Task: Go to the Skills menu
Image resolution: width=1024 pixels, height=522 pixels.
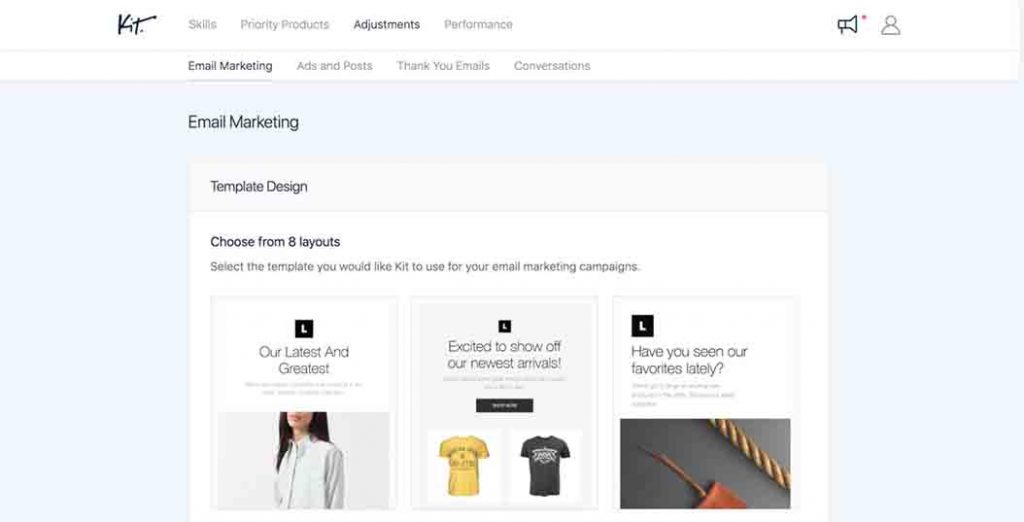Action: (x=202, y=25)
